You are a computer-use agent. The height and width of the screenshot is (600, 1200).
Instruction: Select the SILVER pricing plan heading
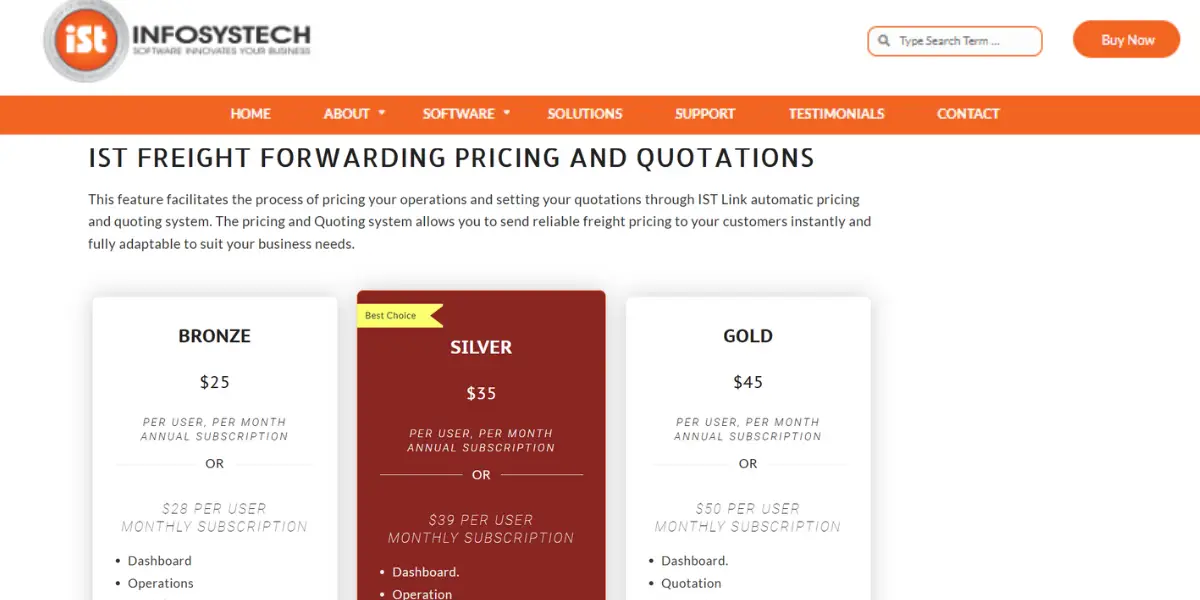click(481, 347)
